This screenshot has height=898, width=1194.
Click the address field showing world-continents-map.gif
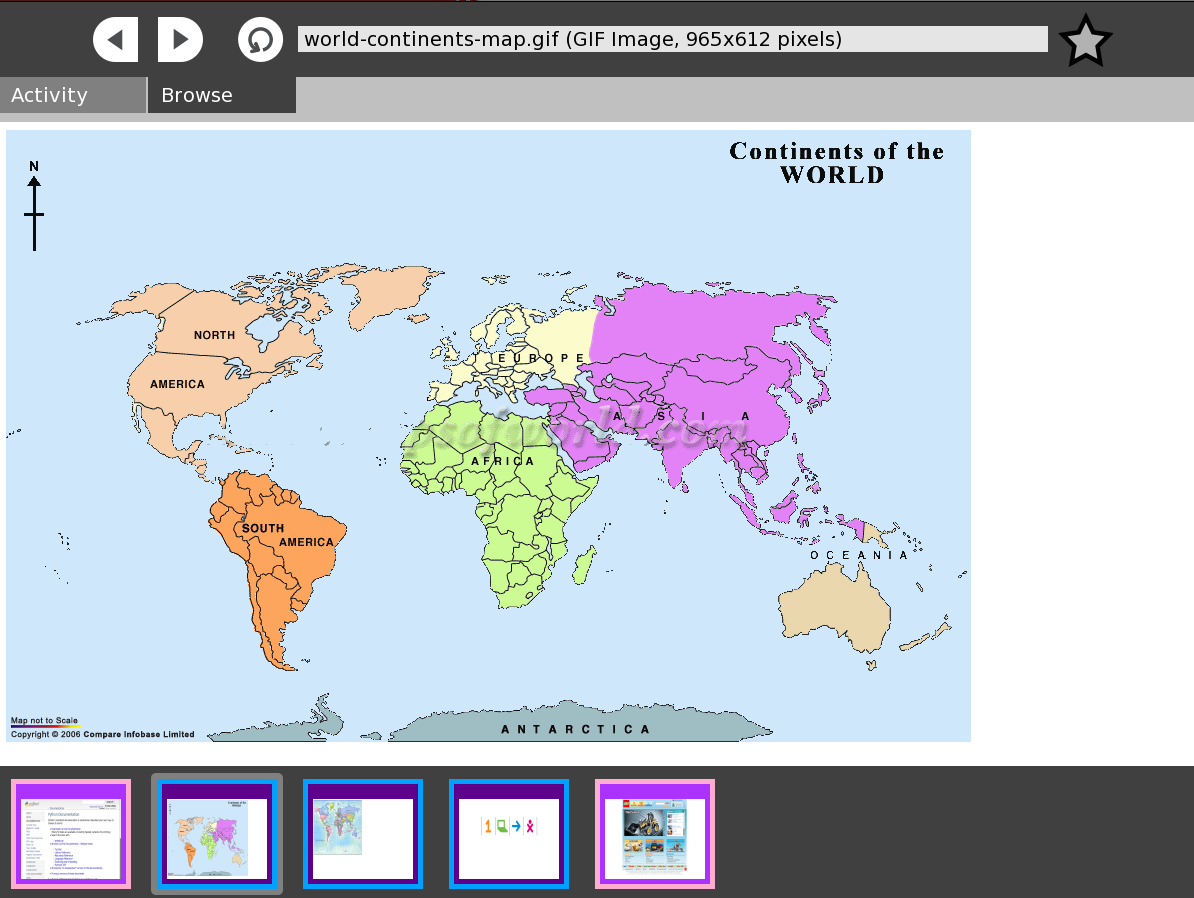point(672,39)
